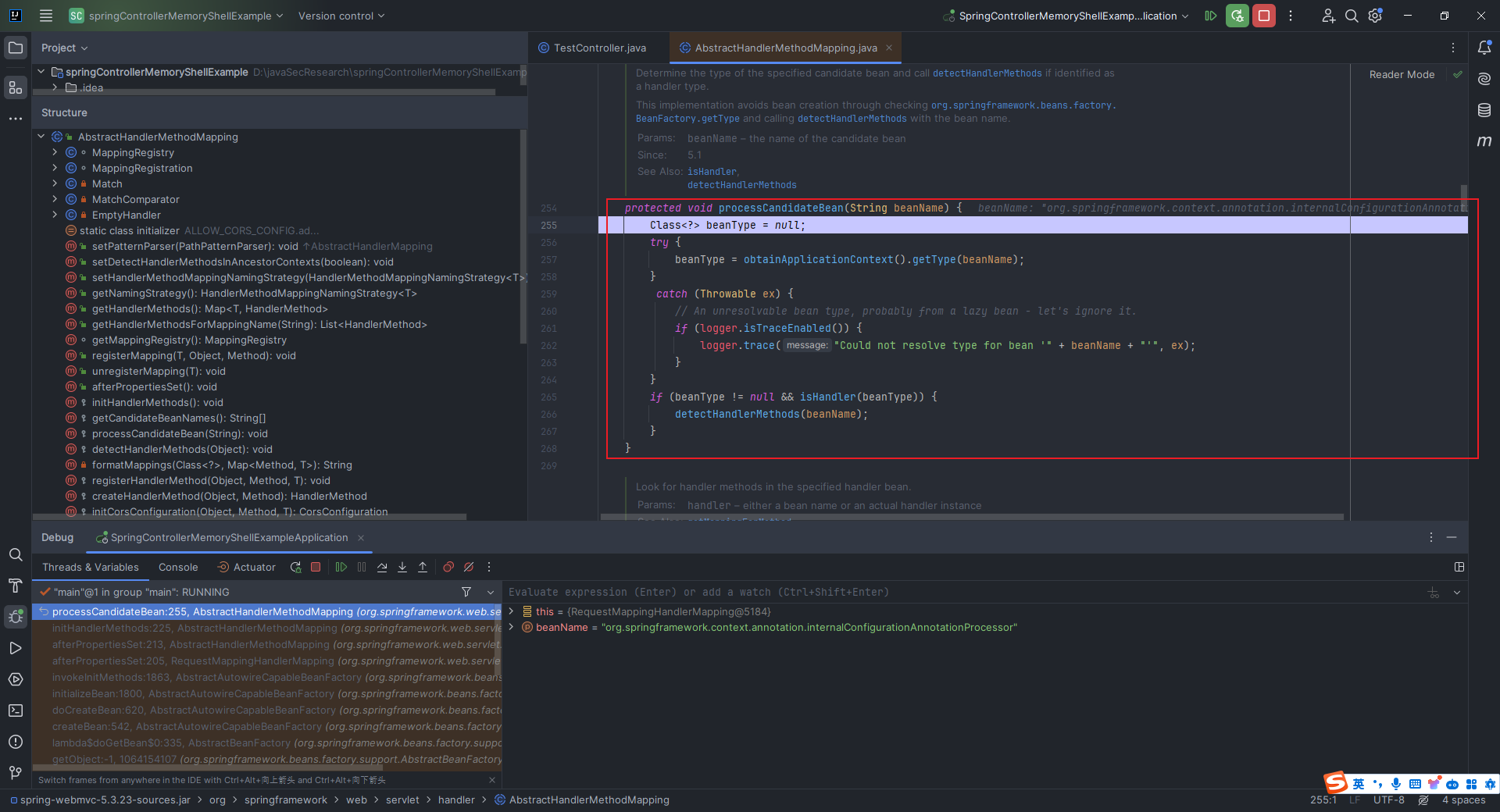This screenshot has width=1500, height=812.
Task: Open the Problems sidebar icon
Action: (16, 742)
